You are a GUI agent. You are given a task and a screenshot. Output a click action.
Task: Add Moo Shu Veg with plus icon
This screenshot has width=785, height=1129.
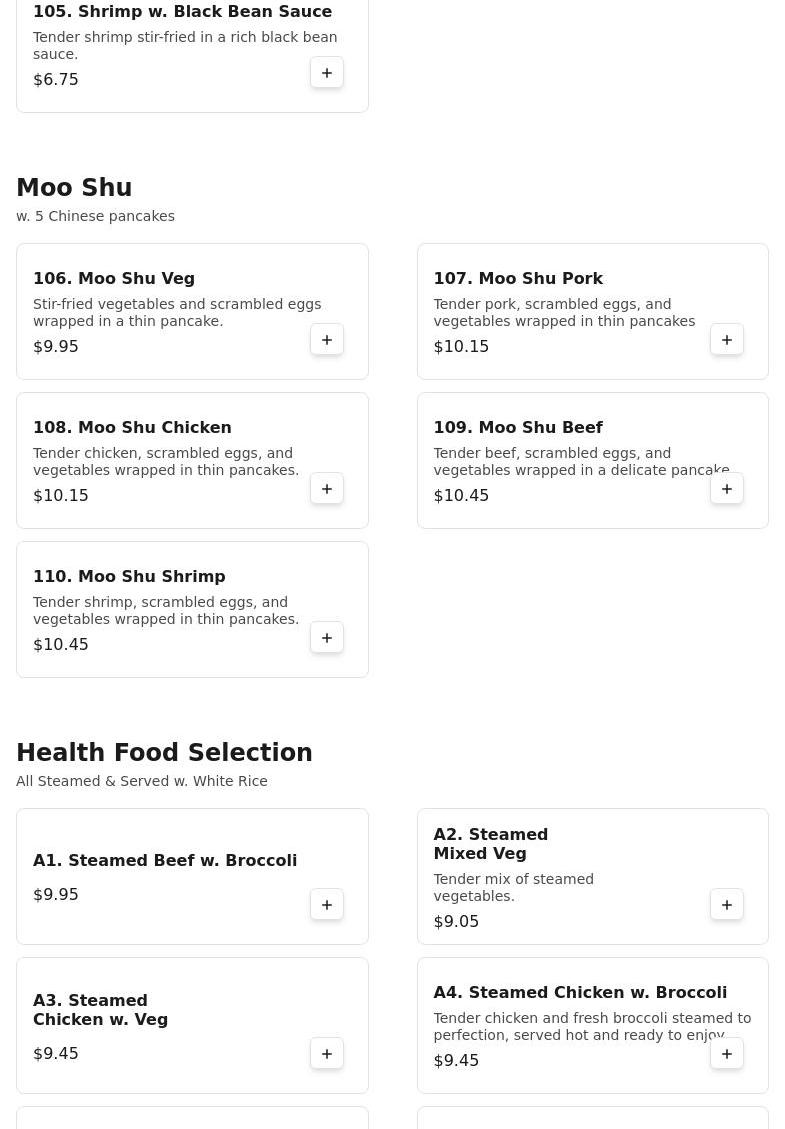[326, 340]
